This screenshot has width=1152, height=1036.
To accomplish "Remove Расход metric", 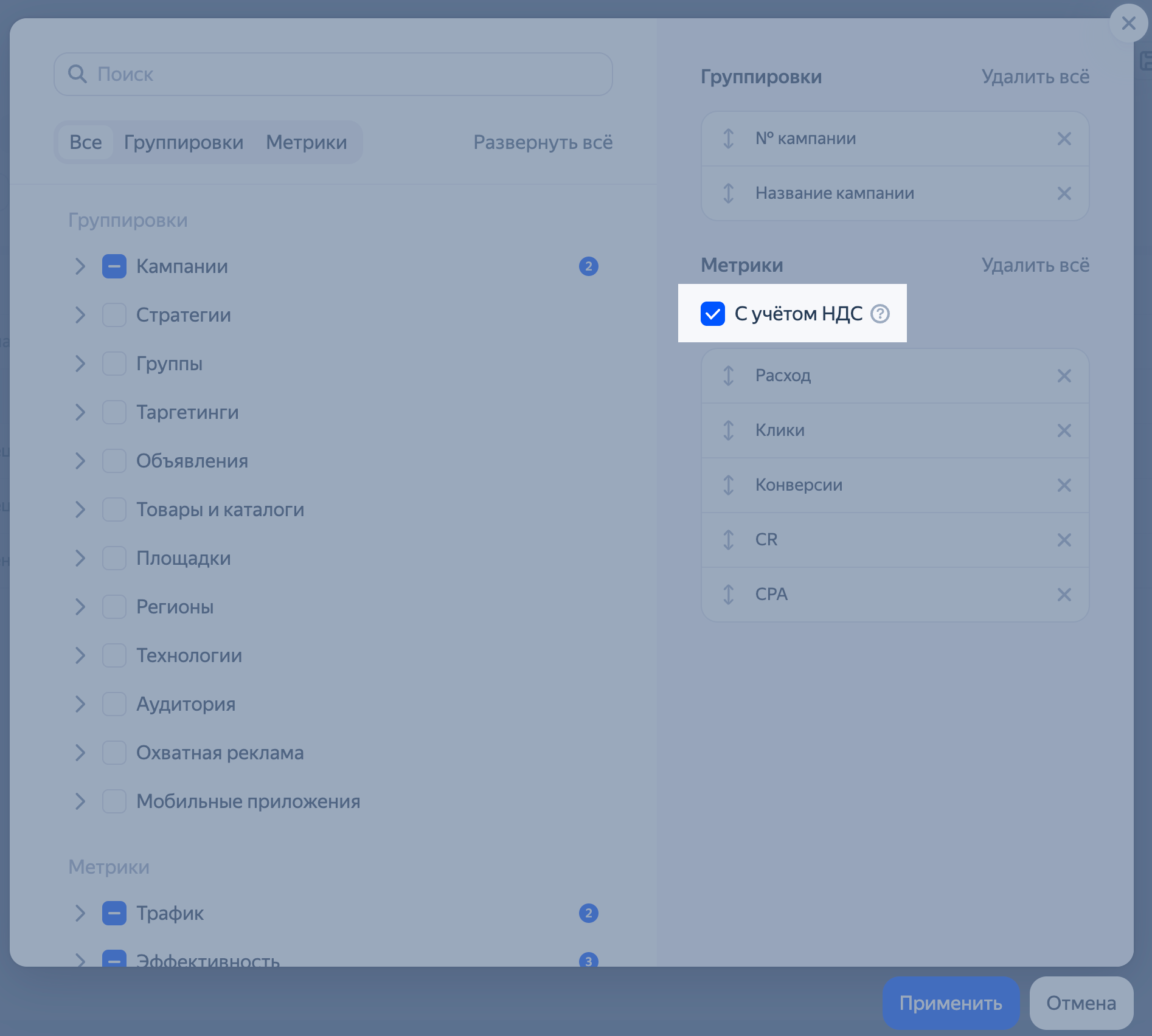I will click(x=1064, y=376).
